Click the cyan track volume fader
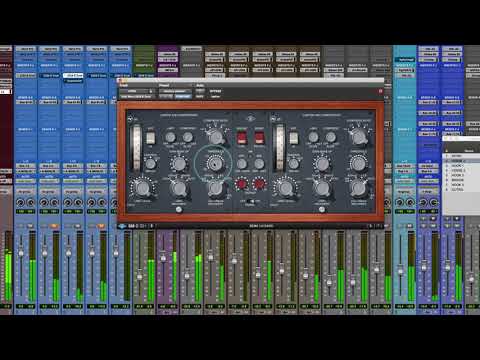The height and width of the screenshot is (360, 480). [400, 271]
